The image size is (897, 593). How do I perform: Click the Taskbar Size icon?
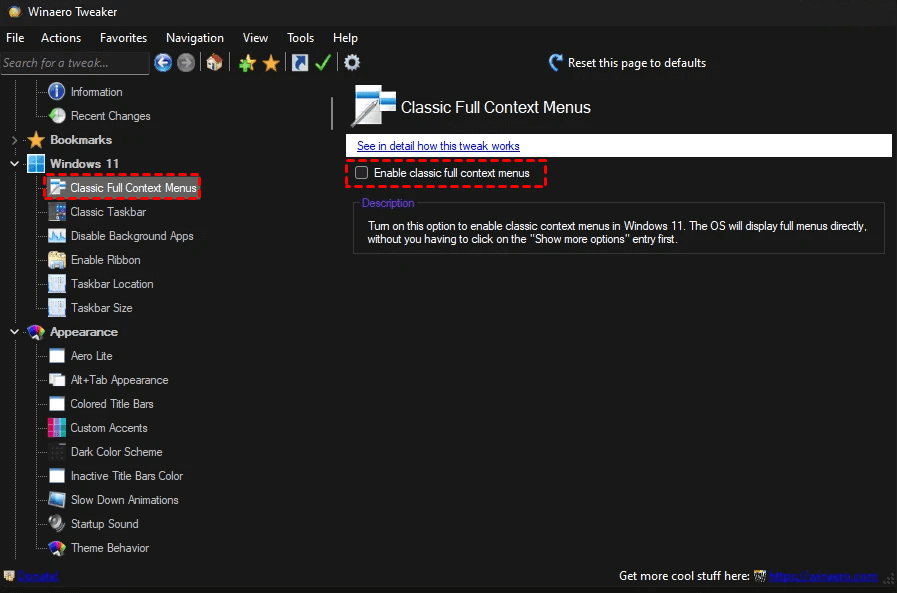[x=57, y=308]
